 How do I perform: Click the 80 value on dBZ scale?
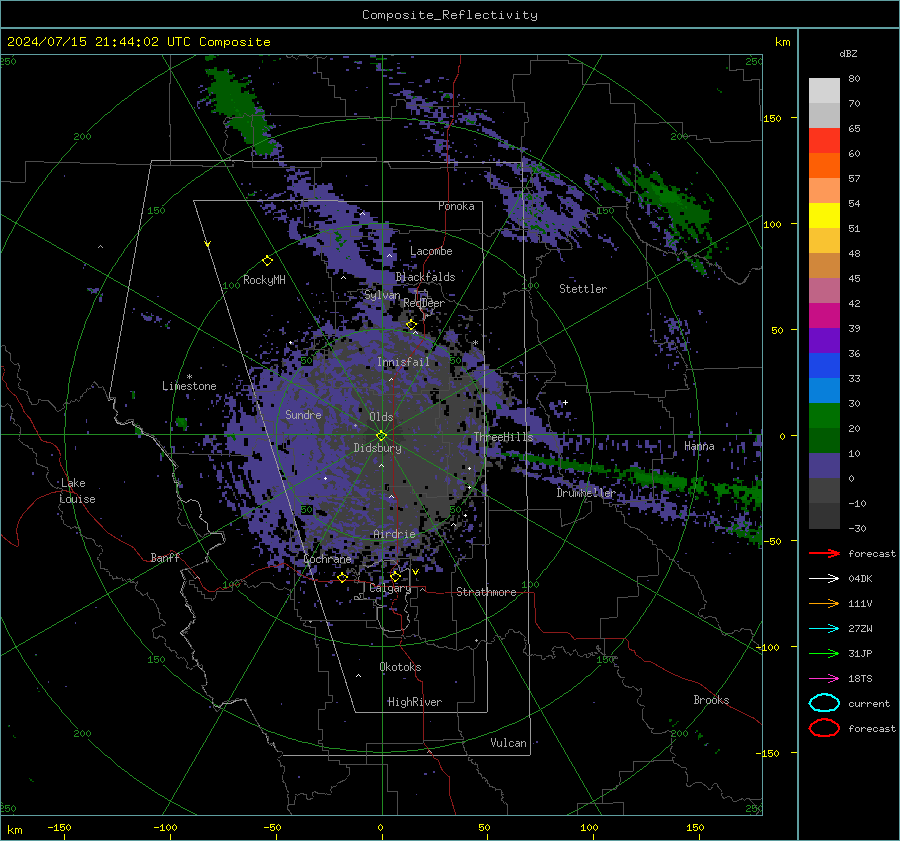pos(854,79)
